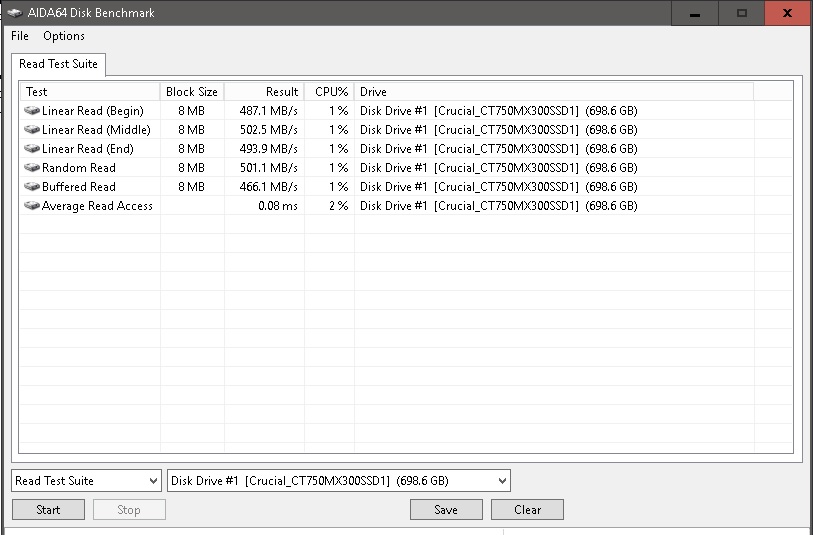Click the Buffered Read disk icon

(x=32, y=187)
